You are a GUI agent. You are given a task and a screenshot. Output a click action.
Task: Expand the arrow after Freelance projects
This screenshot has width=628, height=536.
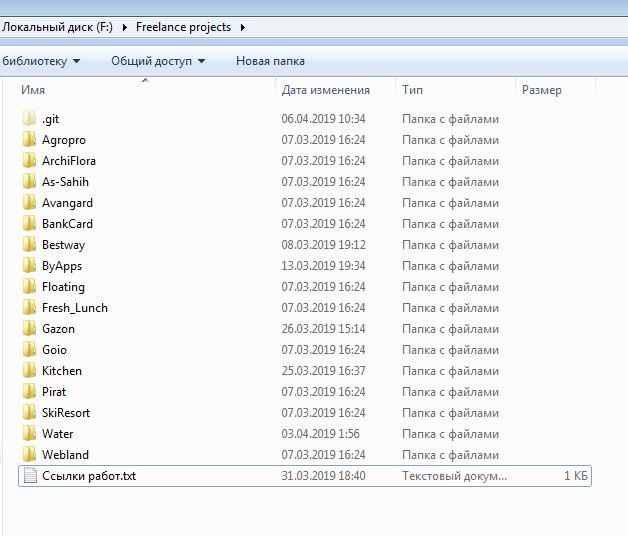tap(243, 27)
